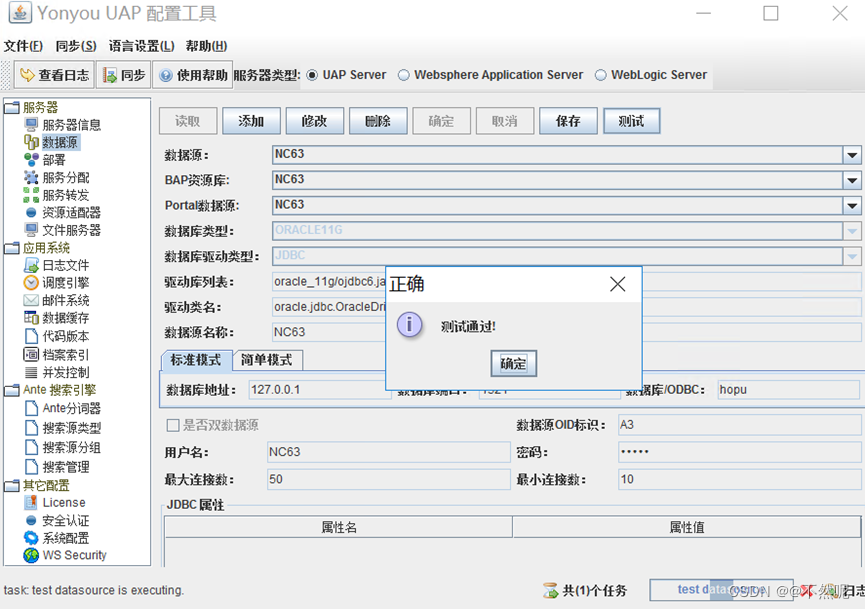Click the 最小连接数 field
This screenshot has width=865, height=609.
coord(739,479)
